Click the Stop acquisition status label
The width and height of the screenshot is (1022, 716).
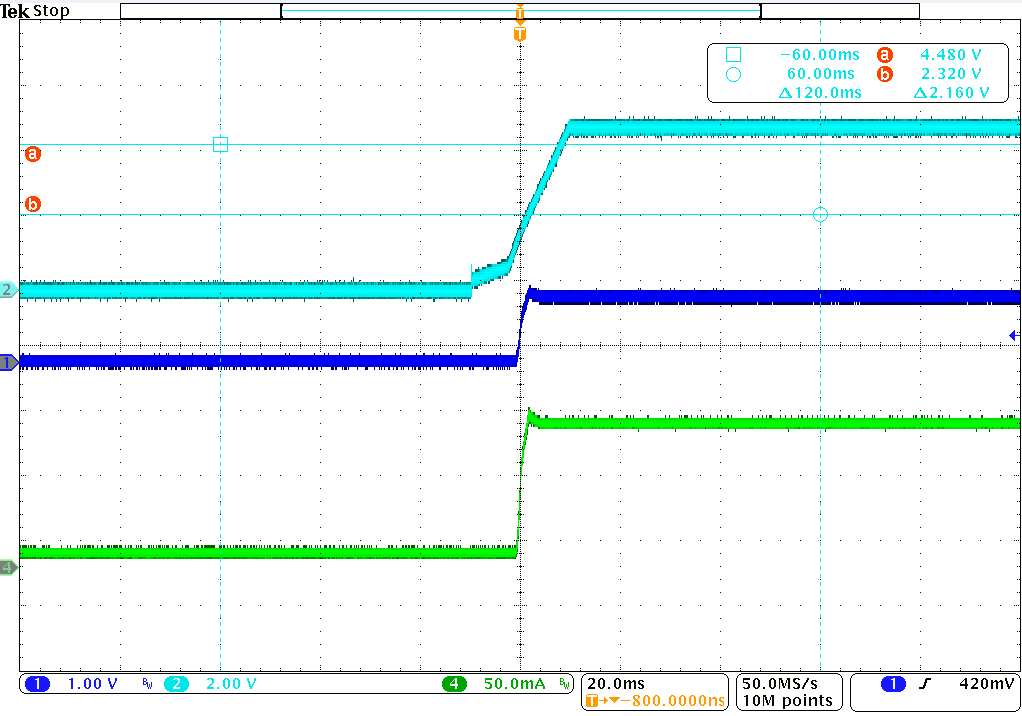click(51, 11)
